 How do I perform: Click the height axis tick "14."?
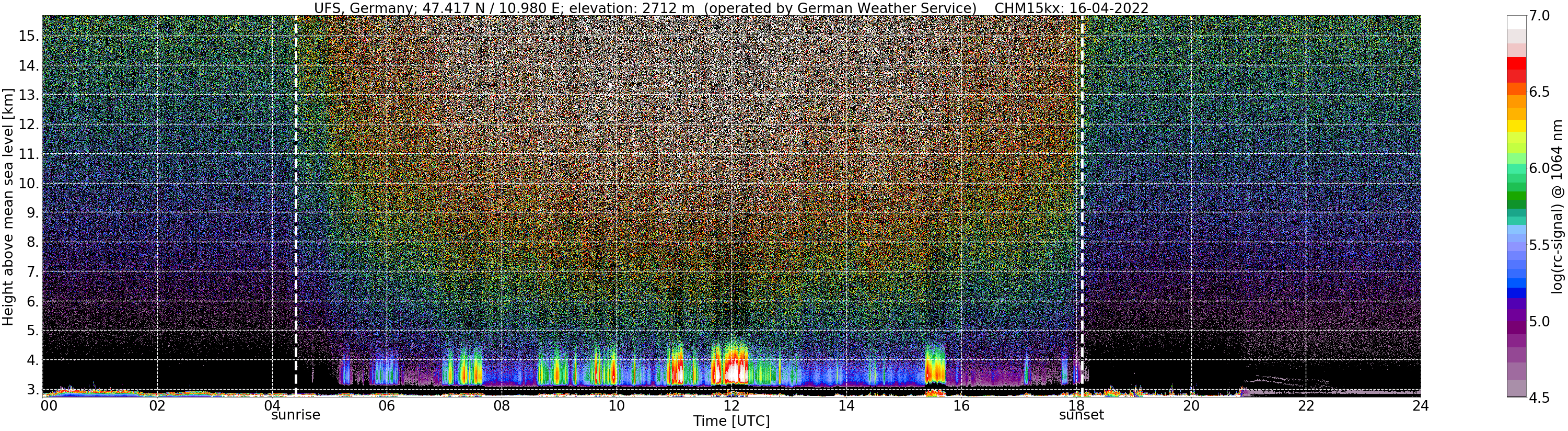[29, 65]
